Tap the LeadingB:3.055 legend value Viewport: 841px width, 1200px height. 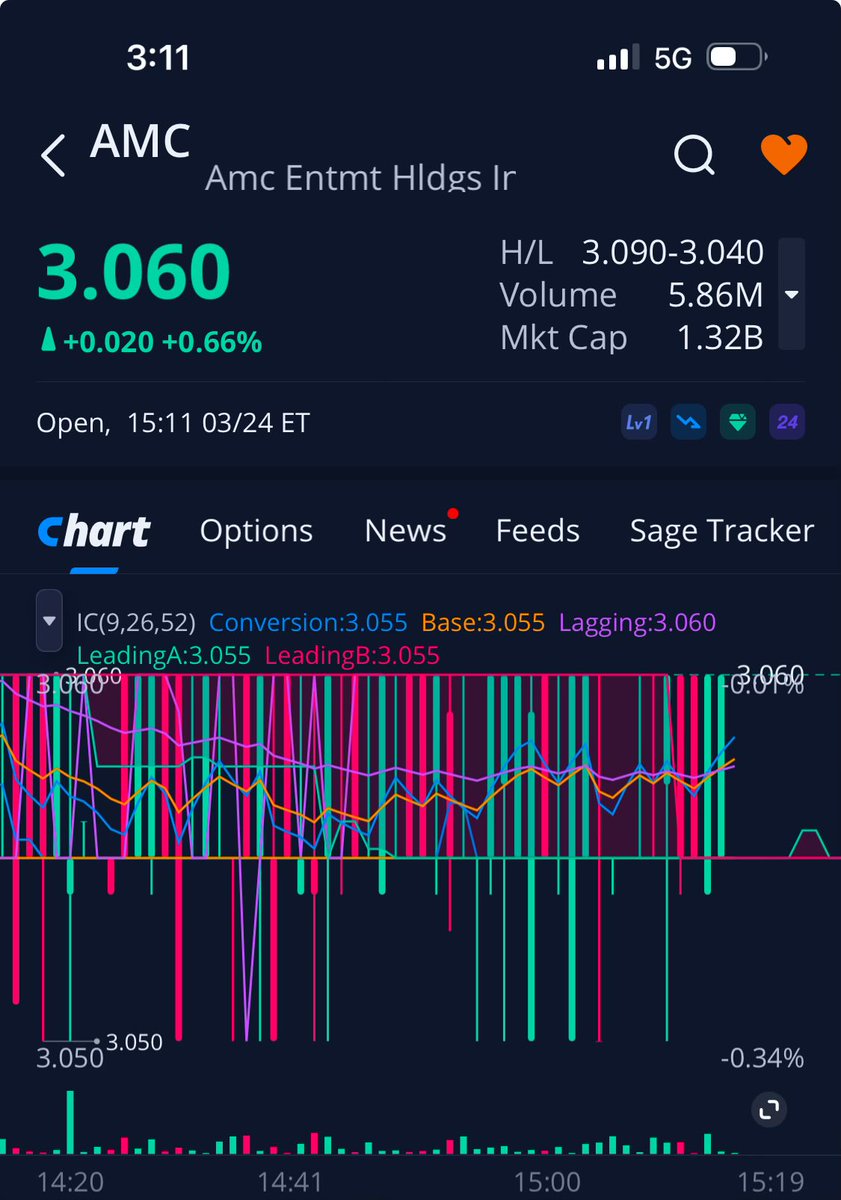click(352, 656)
